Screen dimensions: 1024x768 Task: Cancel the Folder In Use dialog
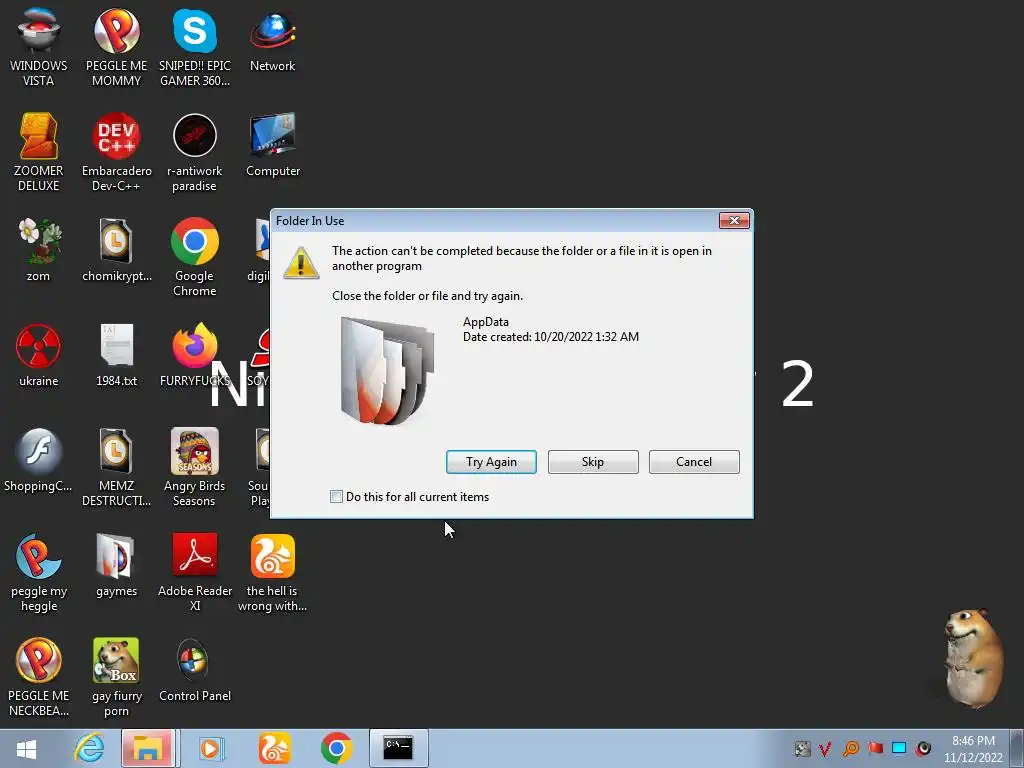[694, 462]
